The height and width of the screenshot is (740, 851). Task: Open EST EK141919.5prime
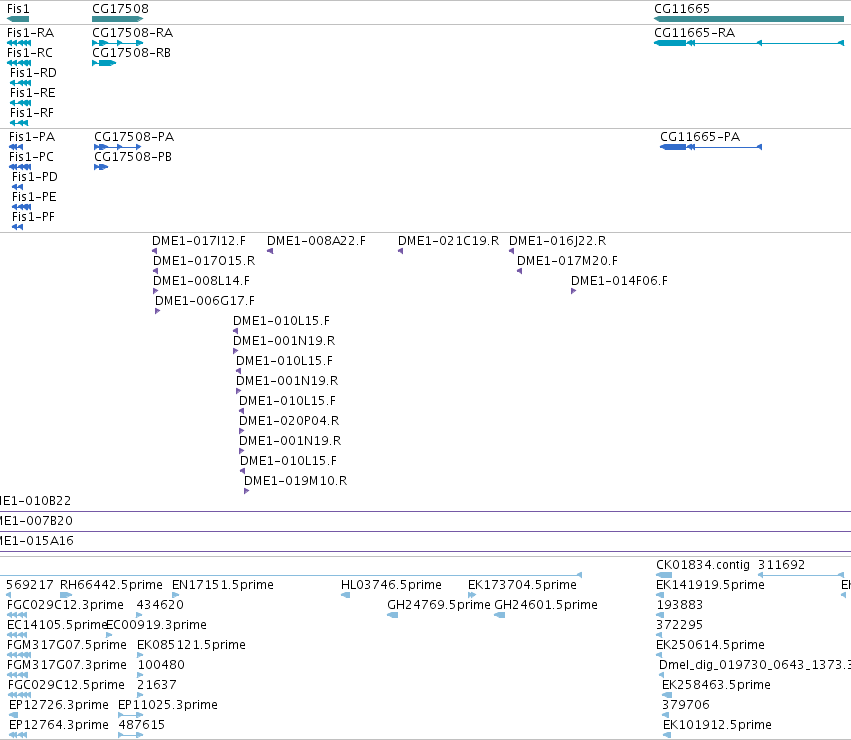click(x=710, y=585)
